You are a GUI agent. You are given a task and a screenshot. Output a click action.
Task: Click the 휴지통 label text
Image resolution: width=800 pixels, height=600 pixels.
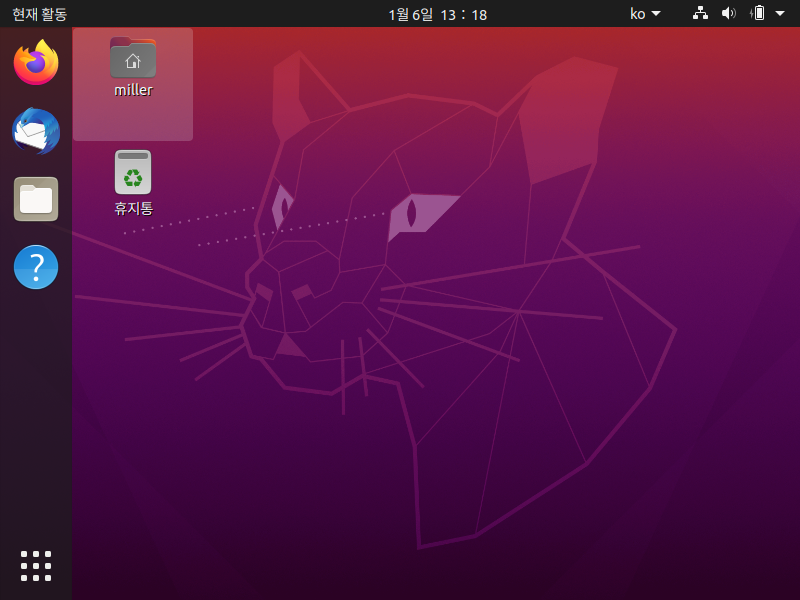[133, 208]
